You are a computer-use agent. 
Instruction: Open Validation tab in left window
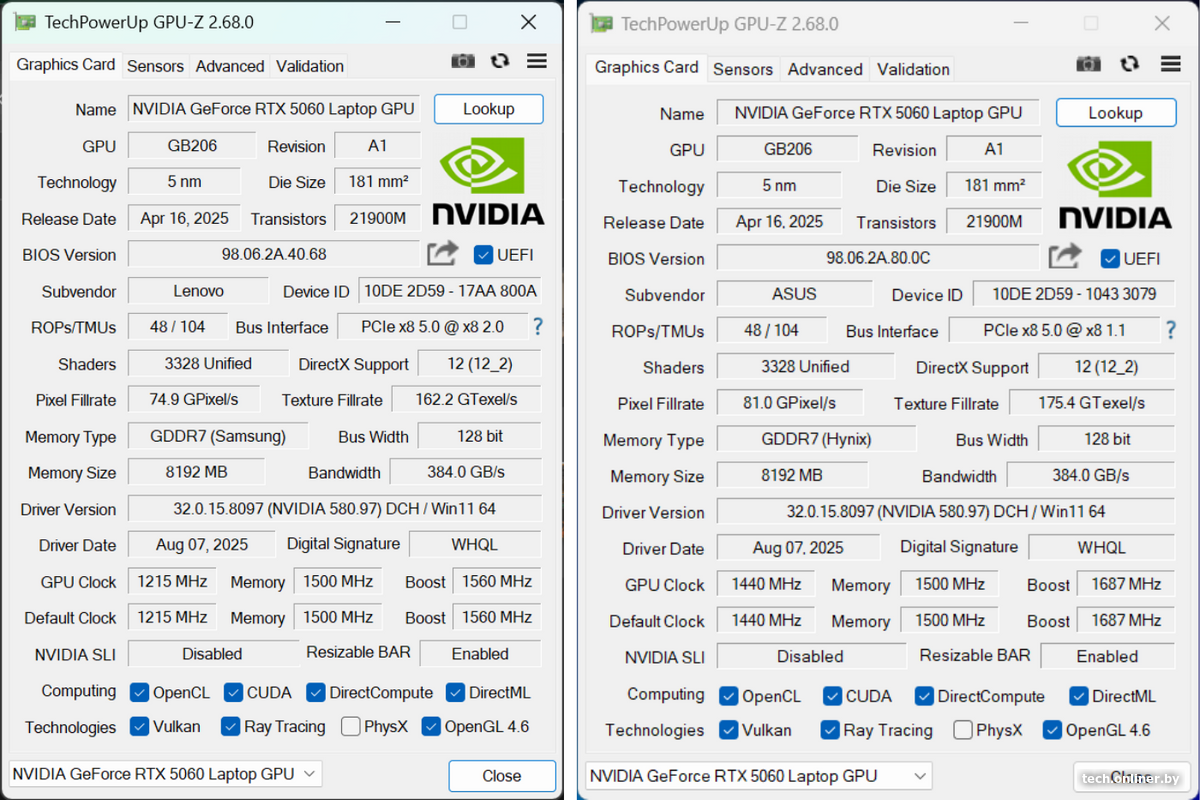(310, 66)
